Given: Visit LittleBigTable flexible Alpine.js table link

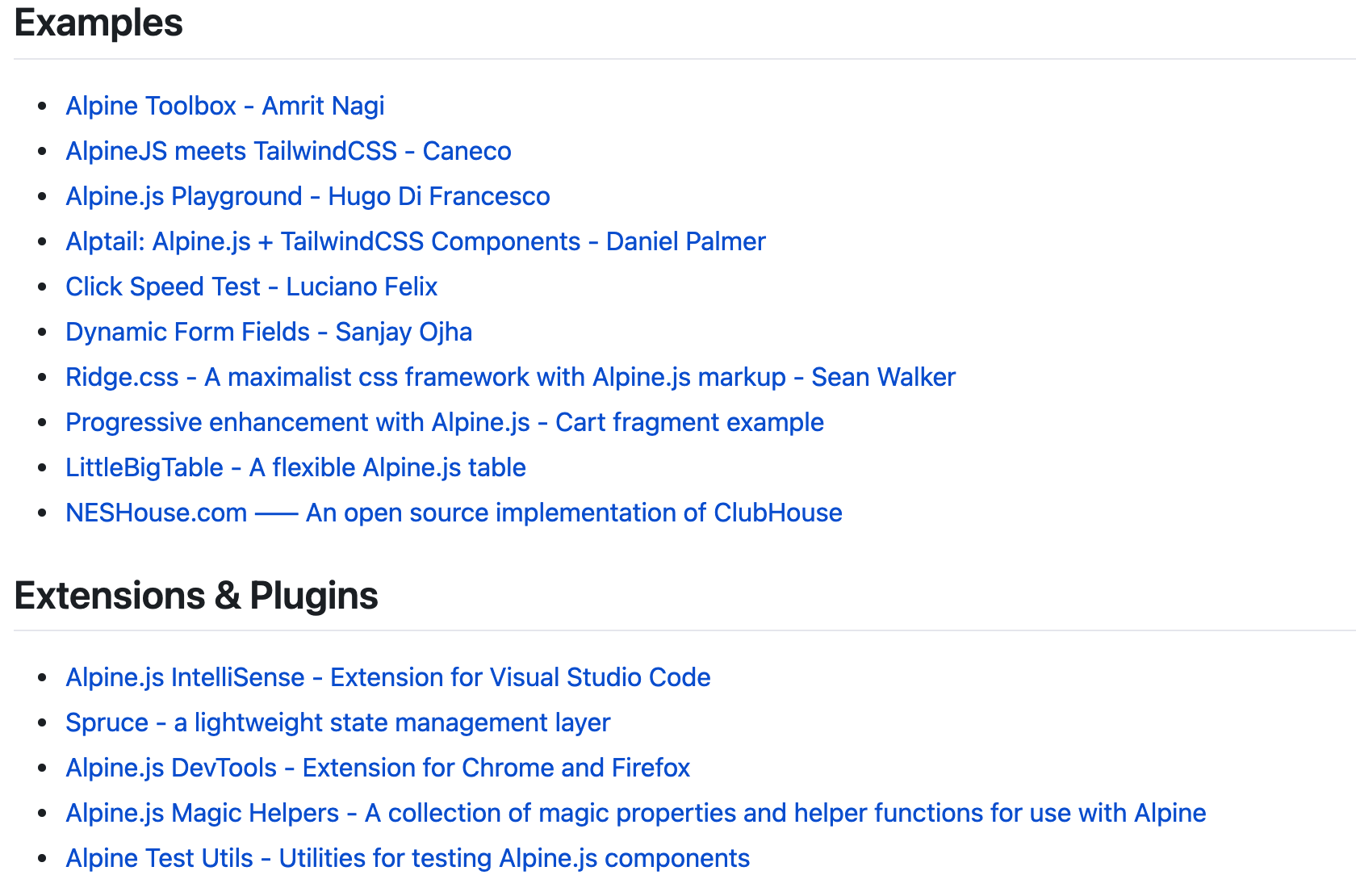Looking at the screenshot, I should (295, 467).
